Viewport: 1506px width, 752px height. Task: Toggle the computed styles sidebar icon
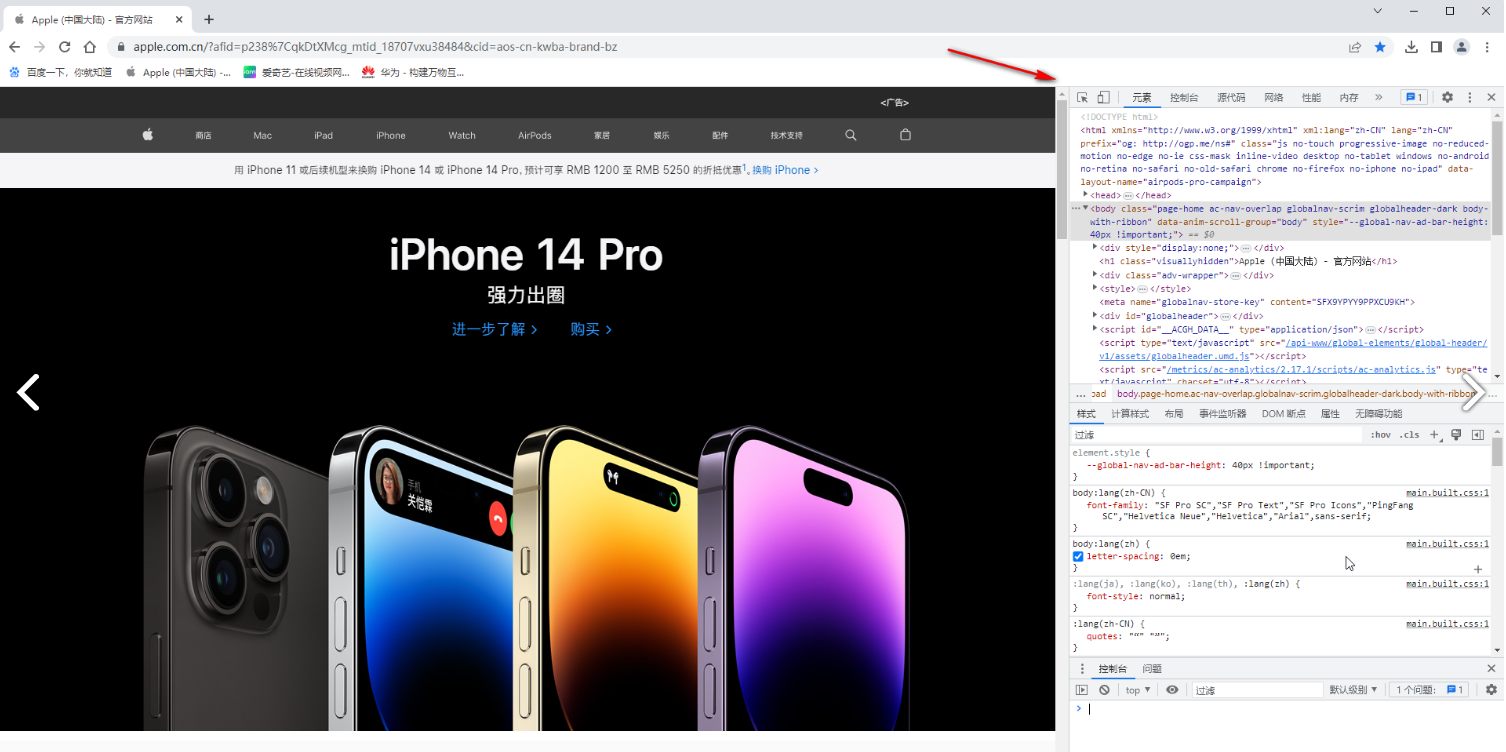tap(1478, 435)
